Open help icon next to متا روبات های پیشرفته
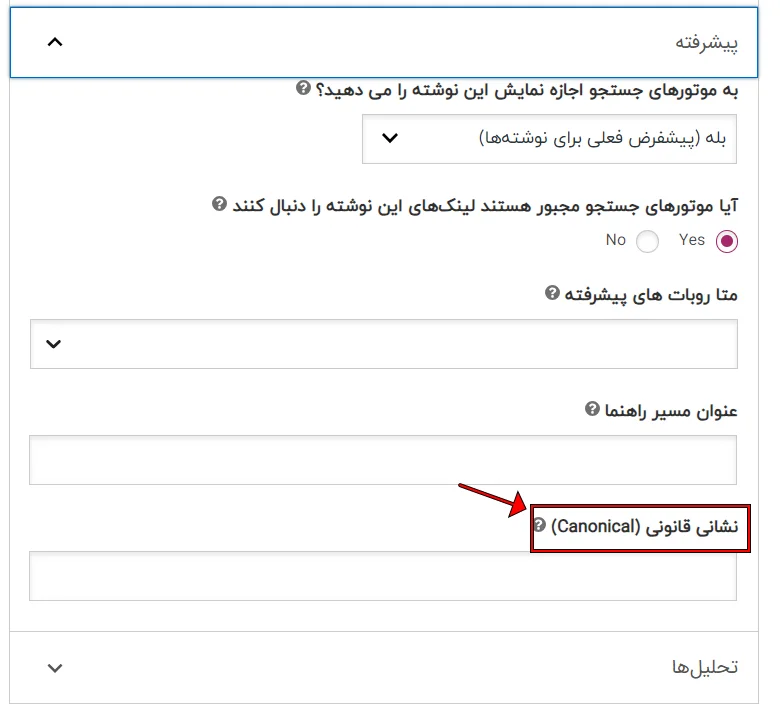The height and width of the screenshot is (718, 780). click(552, 293)
